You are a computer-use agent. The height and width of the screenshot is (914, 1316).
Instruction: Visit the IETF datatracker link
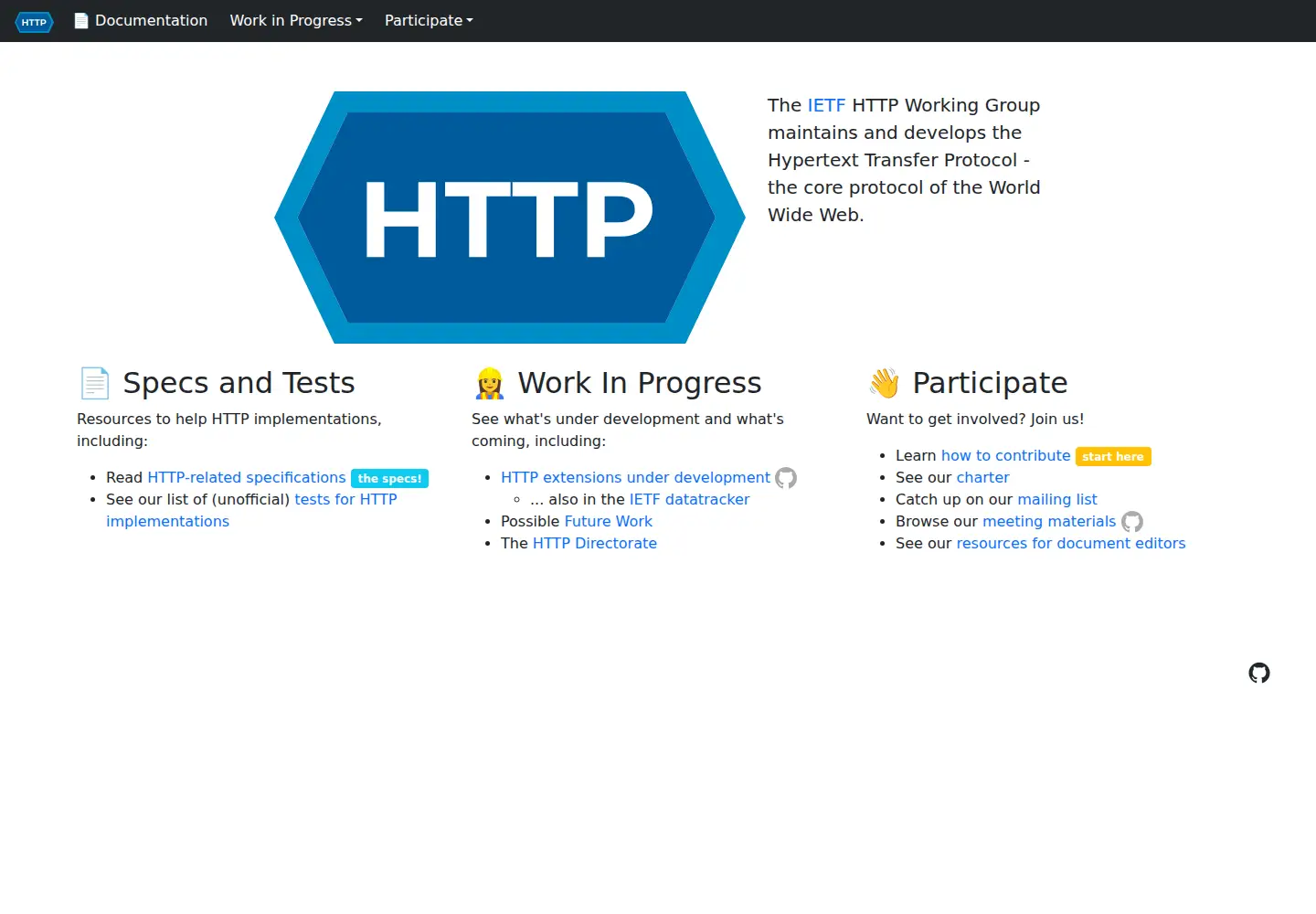689,499
